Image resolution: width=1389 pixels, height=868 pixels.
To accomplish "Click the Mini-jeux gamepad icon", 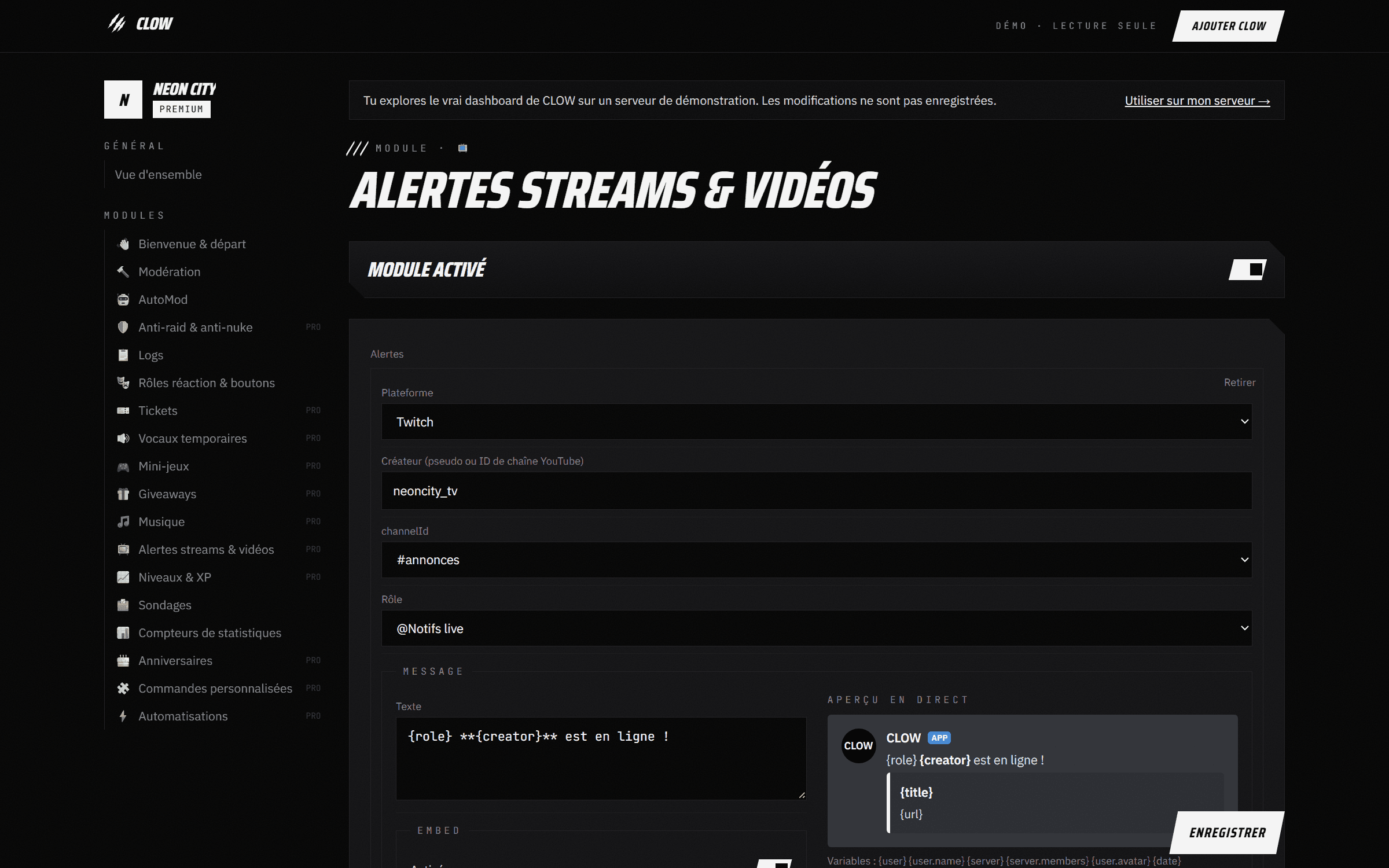I will coord(123,466).
